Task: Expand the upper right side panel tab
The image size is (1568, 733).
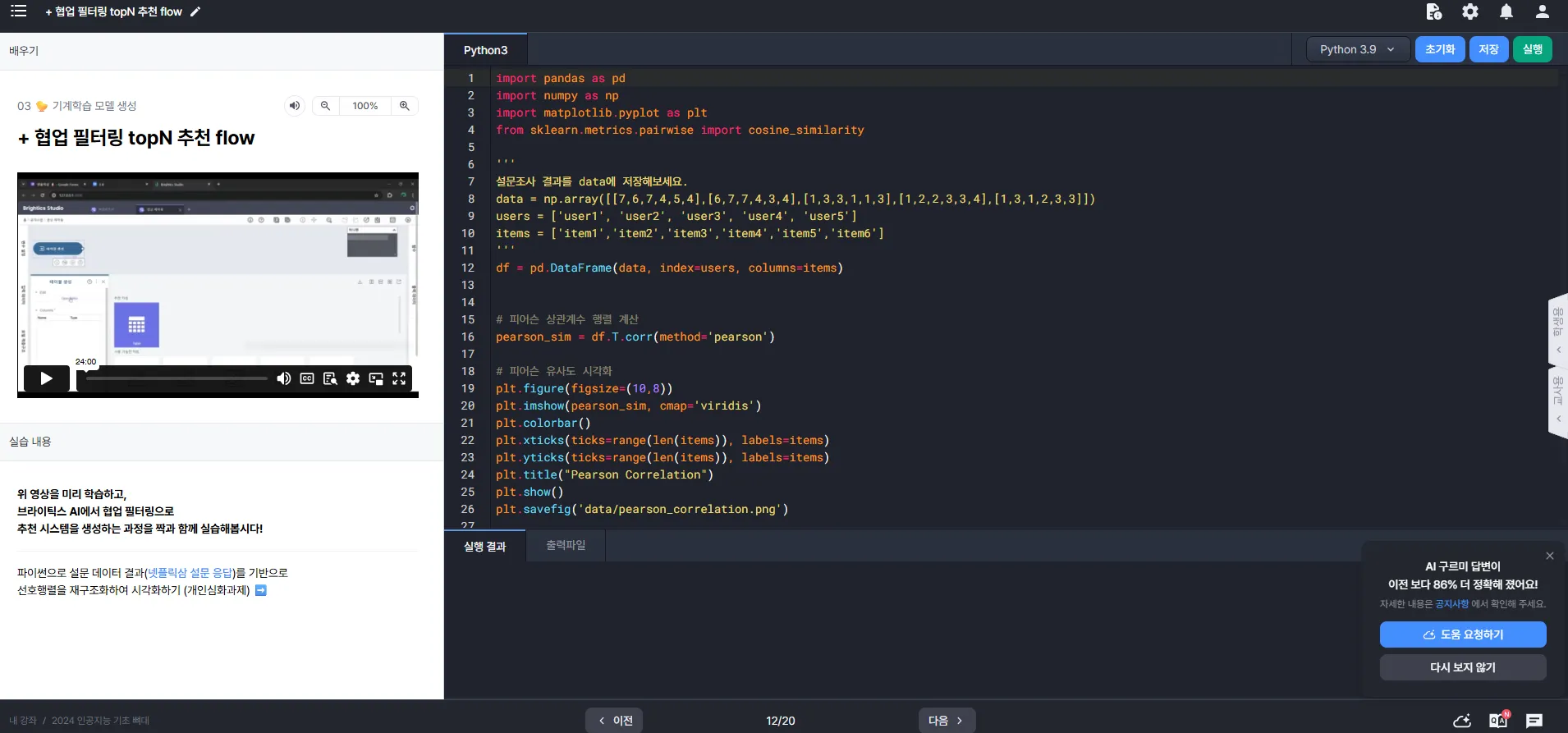Action: coord(1557,328)
